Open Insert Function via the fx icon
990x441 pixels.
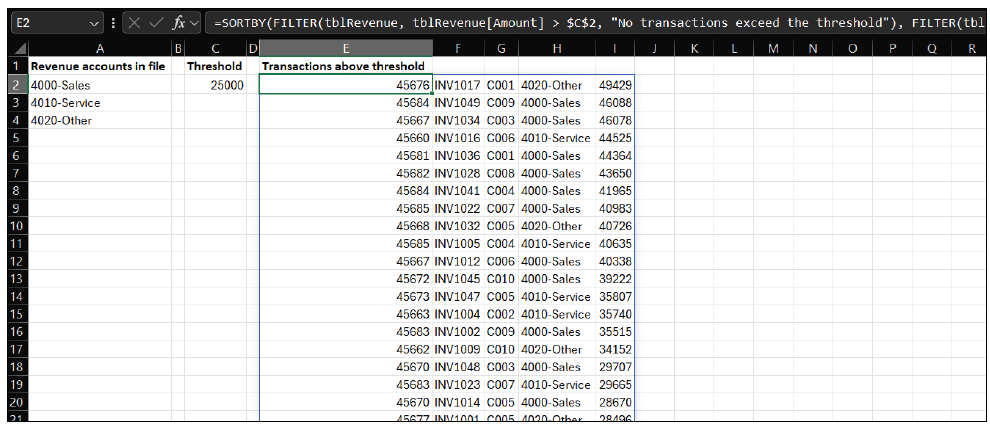179,21
